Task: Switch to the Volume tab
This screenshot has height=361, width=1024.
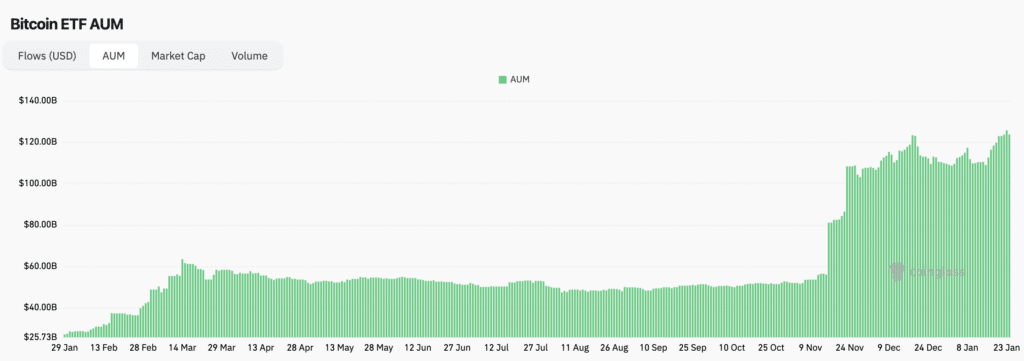Action: pos(249,56)
